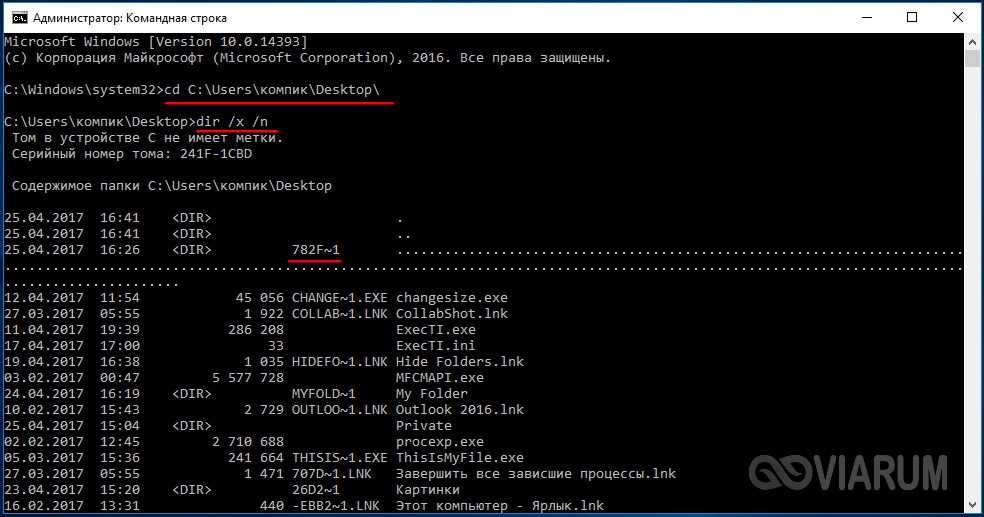Click the file size '241 664'
Image resolution: width=984 pixels, height=517 pixels.
click(256, 458)
